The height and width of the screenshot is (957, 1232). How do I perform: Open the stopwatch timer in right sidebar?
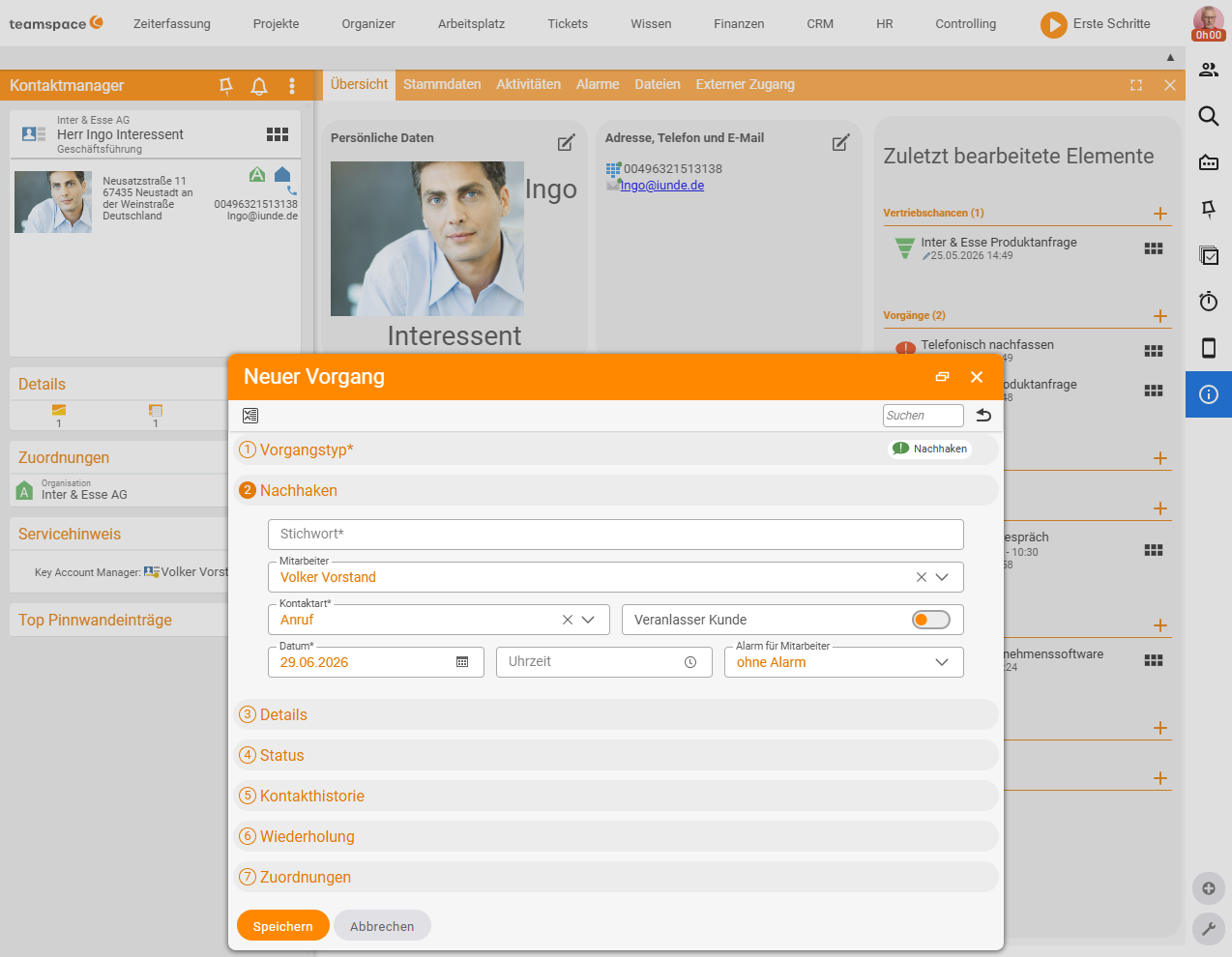pos(1209,302)
